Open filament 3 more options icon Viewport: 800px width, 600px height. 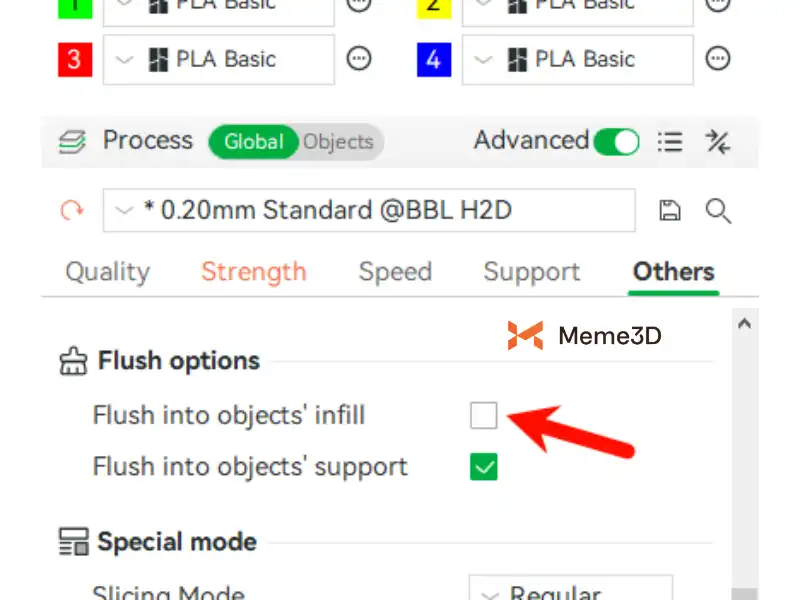pyautogui.click(x=358, y=59)
